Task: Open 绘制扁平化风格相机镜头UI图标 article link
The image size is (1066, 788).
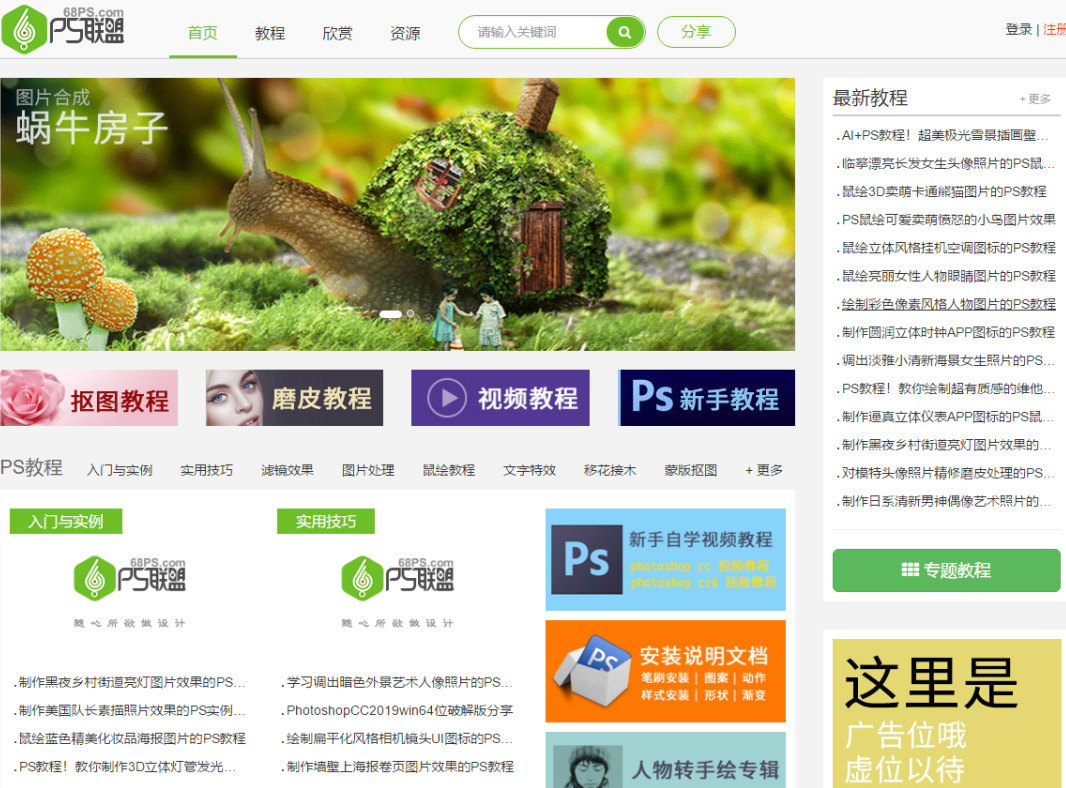Action: pos(398,738)
